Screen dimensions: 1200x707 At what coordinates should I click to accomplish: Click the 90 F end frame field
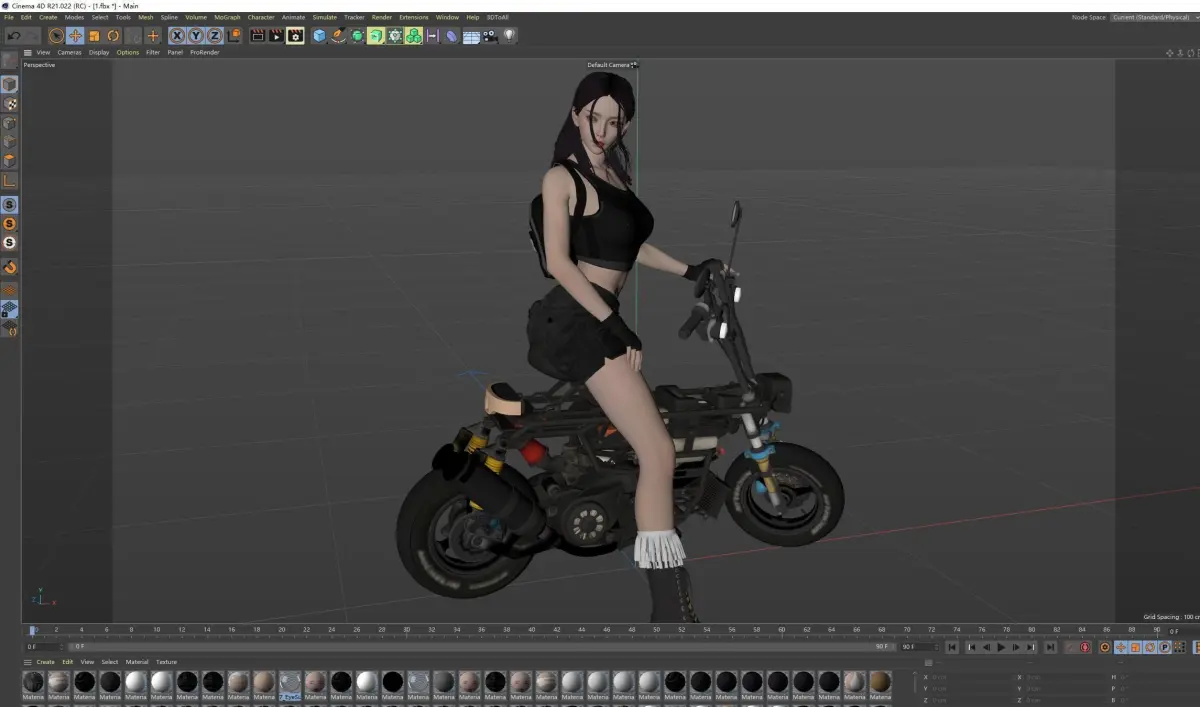[x=918, y=647]
